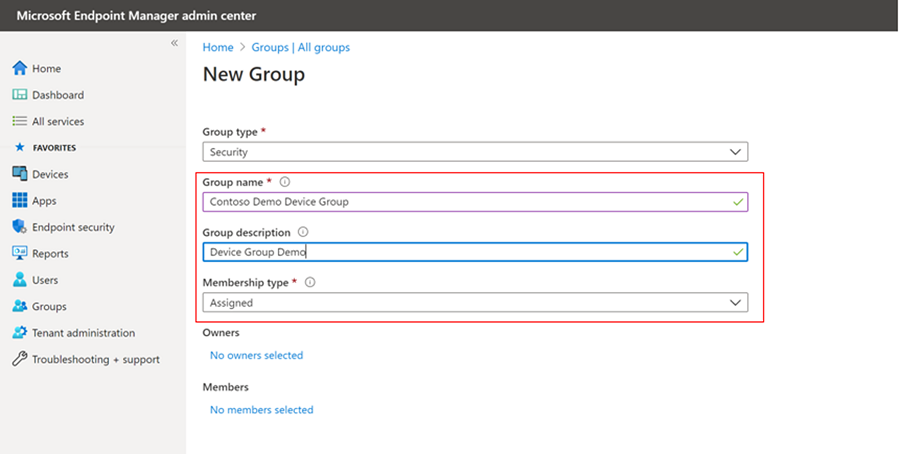Click the Home house icon in sidebar
The image size is (900, 454).
[x=20, y=68]
